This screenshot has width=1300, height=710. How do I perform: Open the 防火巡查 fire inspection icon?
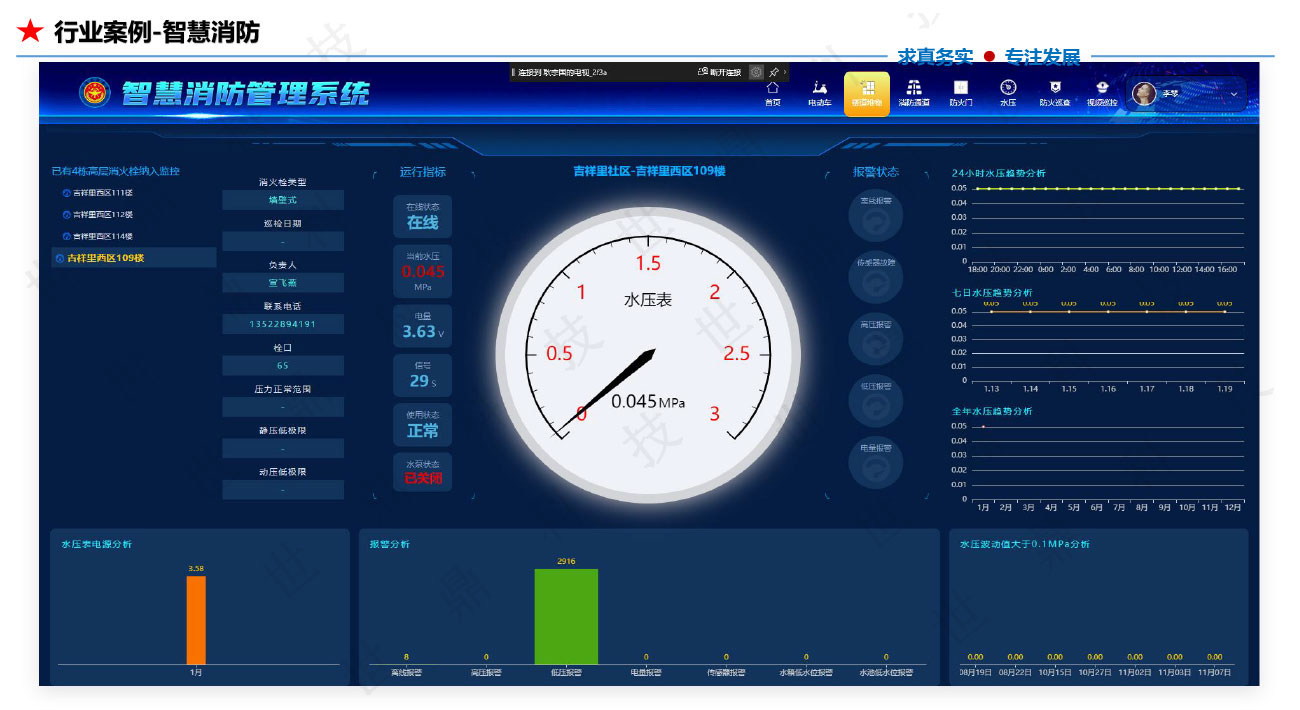(1054, 92)
